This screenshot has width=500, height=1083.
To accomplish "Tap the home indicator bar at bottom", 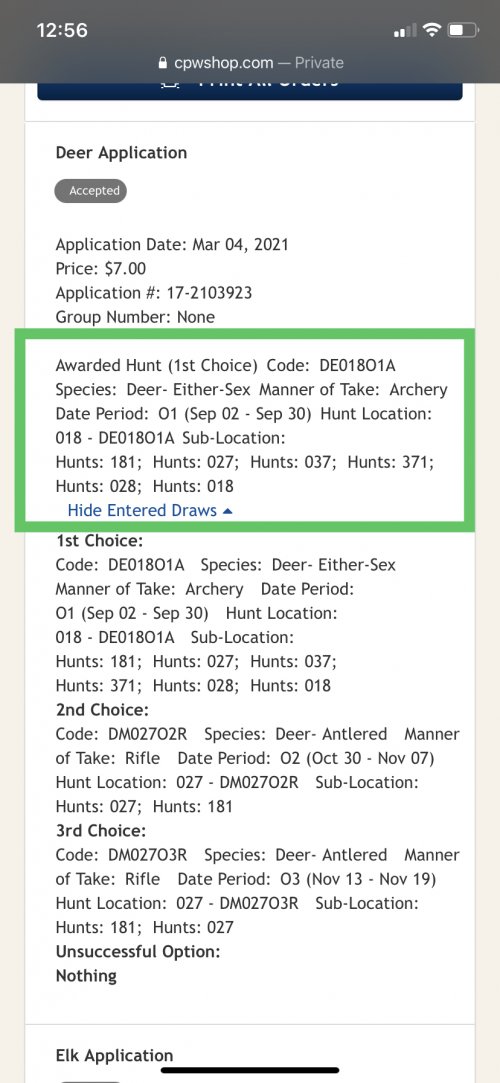I will (250, 1071).
